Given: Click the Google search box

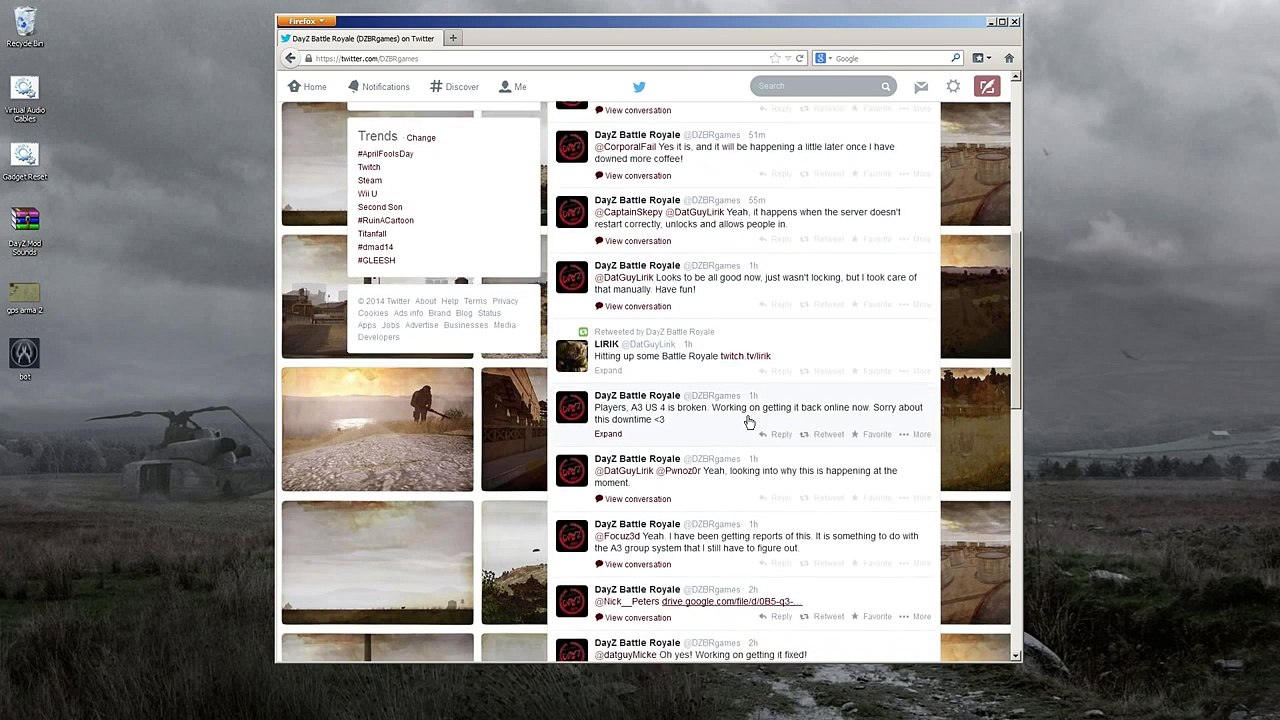Looking at the screenshot, I should (x=890, y=58).
